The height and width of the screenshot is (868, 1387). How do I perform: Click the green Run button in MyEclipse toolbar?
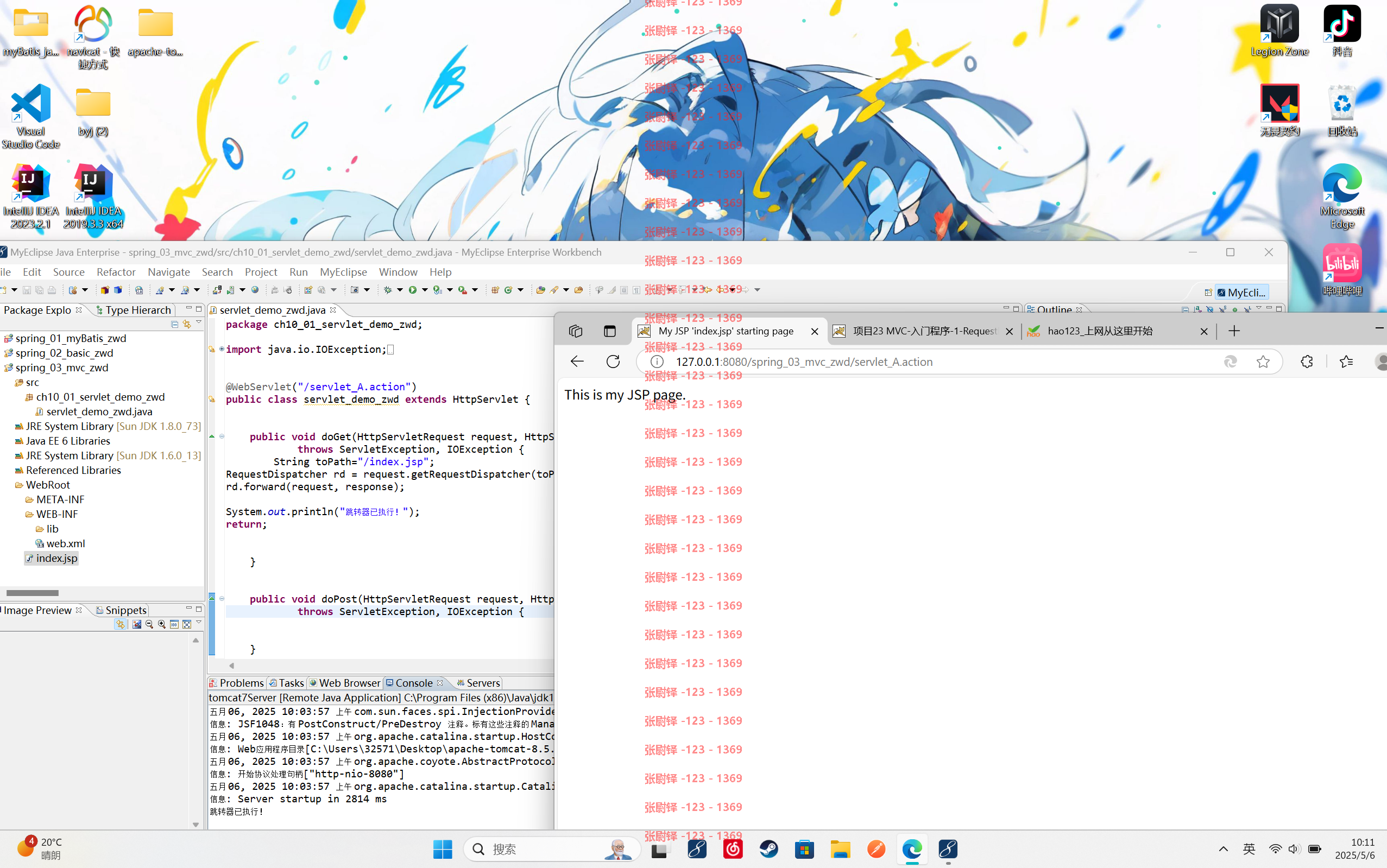coord(412,290)
